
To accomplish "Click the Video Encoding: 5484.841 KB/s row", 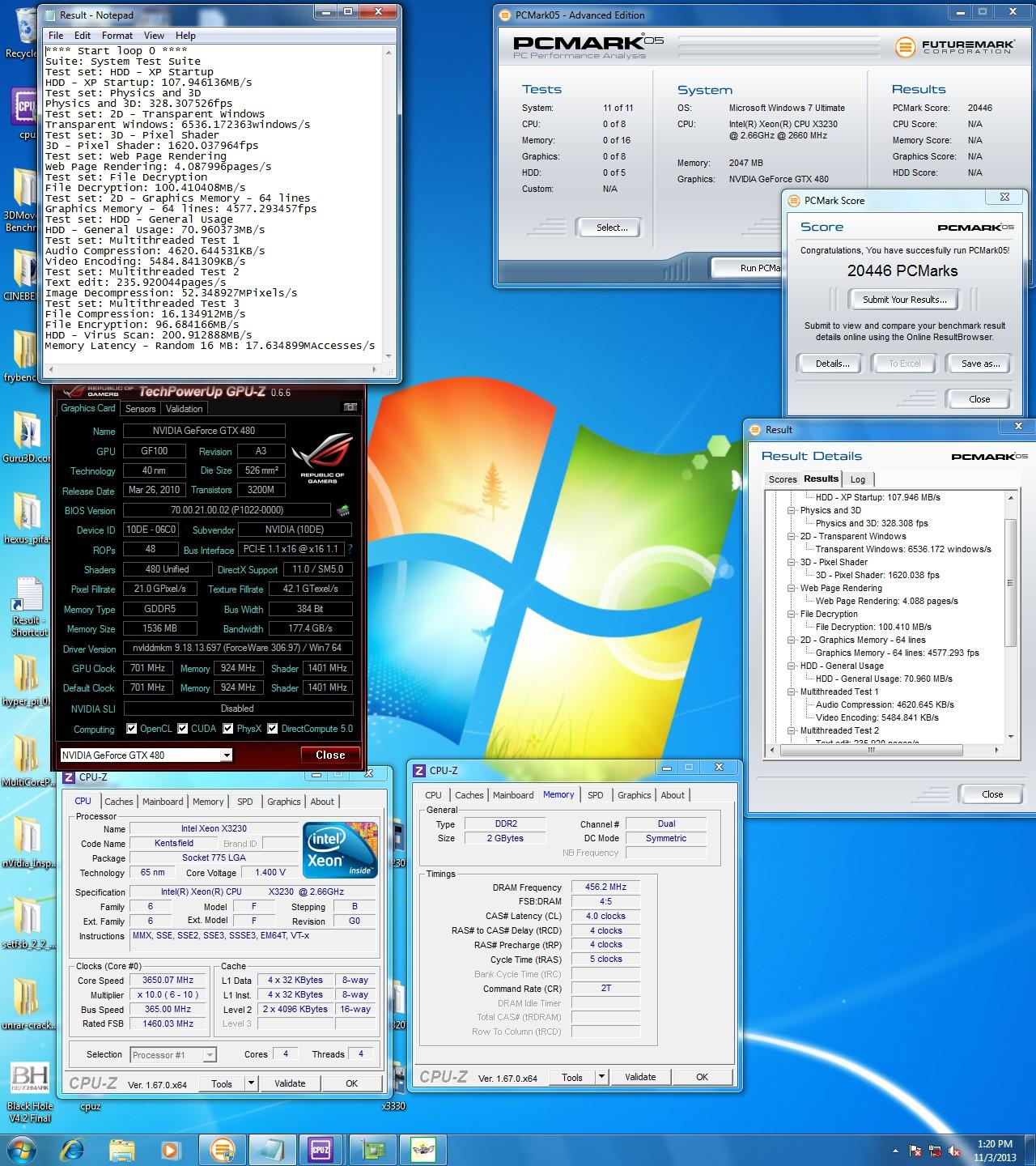I will tap(877, 717).
